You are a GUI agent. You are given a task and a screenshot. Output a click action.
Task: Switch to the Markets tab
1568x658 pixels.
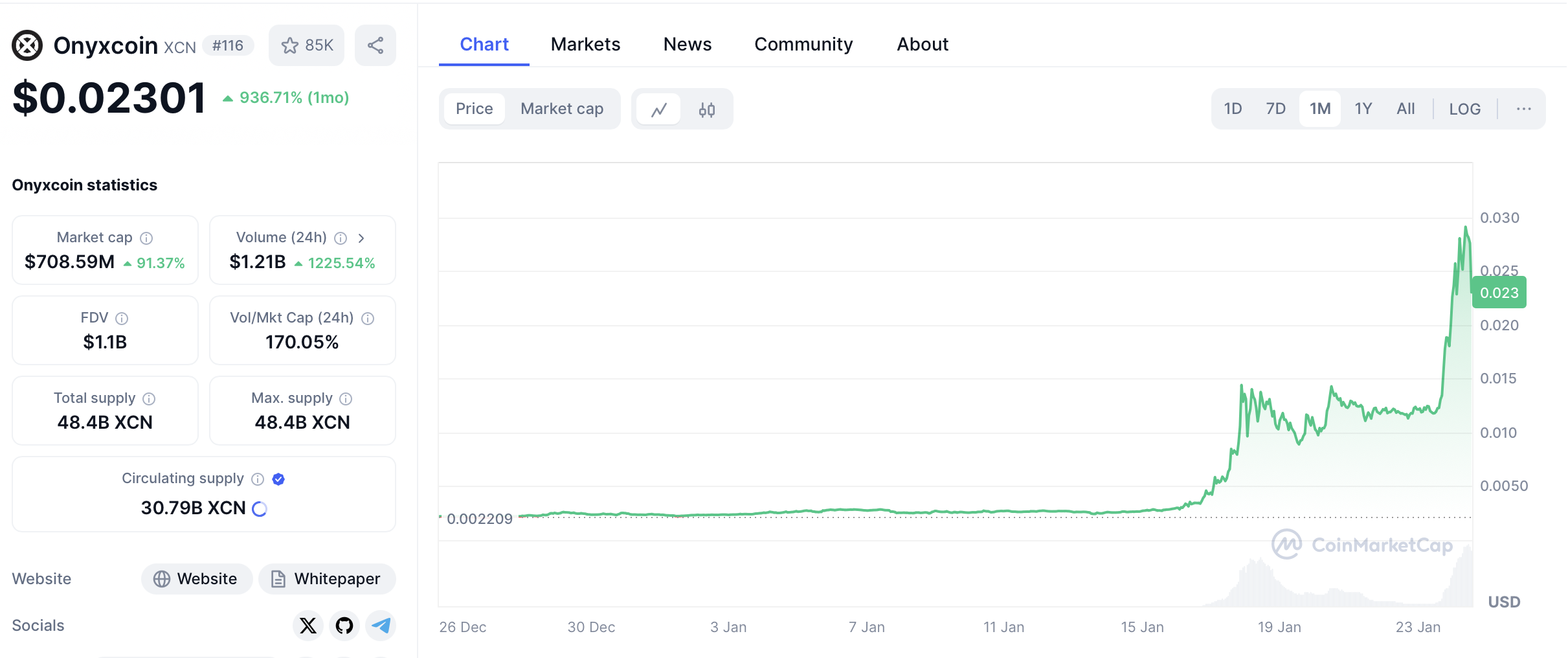585,44
